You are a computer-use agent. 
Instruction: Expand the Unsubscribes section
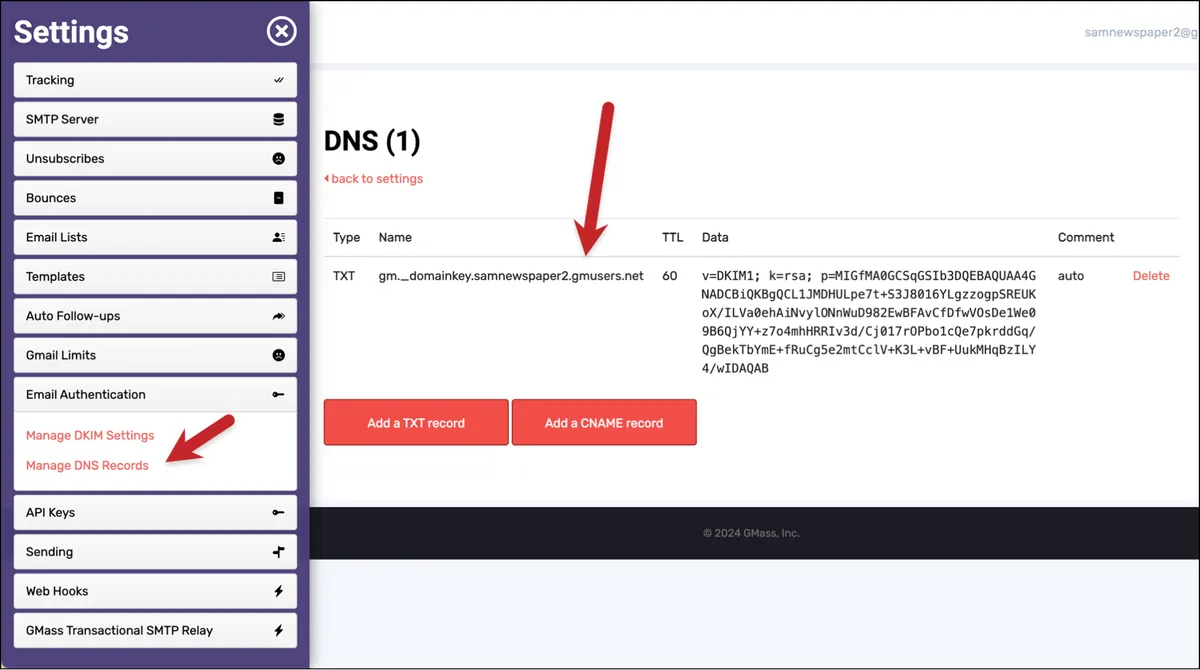(x=155, y=158)
